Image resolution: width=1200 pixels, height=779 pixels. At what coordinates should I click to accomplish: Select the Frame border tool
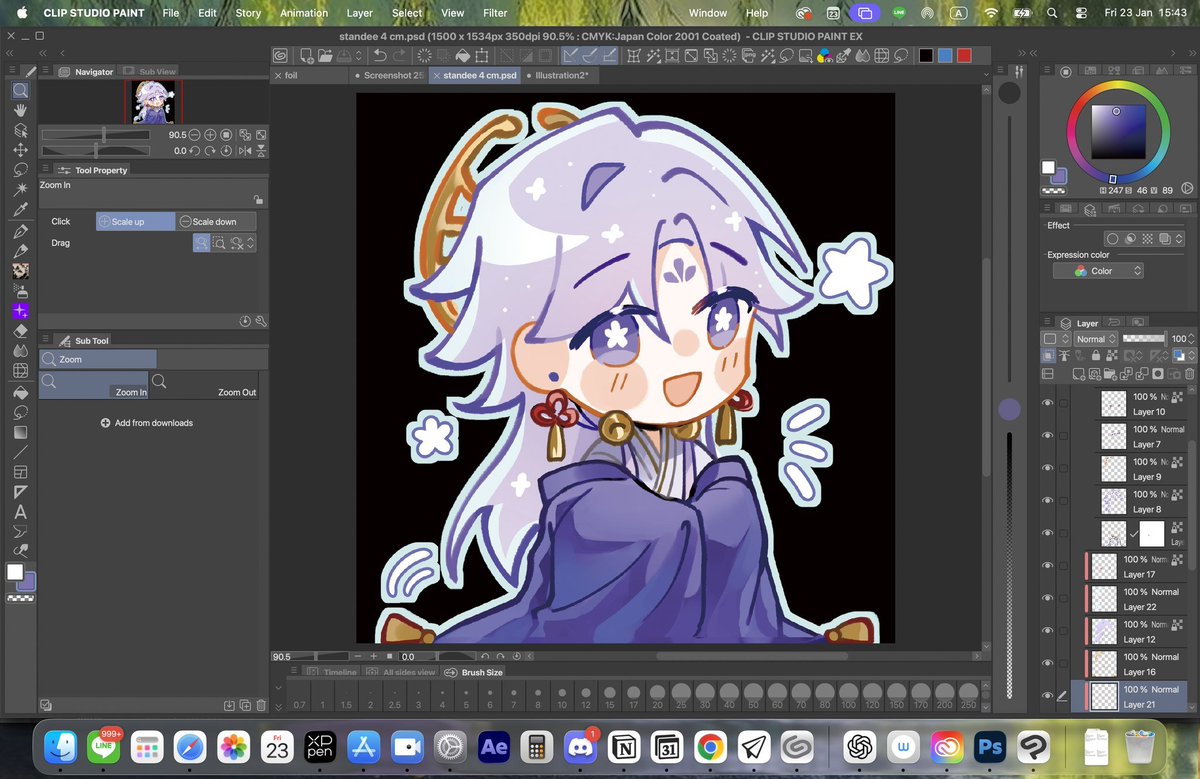pyautogui.click(x=19, y=472)
